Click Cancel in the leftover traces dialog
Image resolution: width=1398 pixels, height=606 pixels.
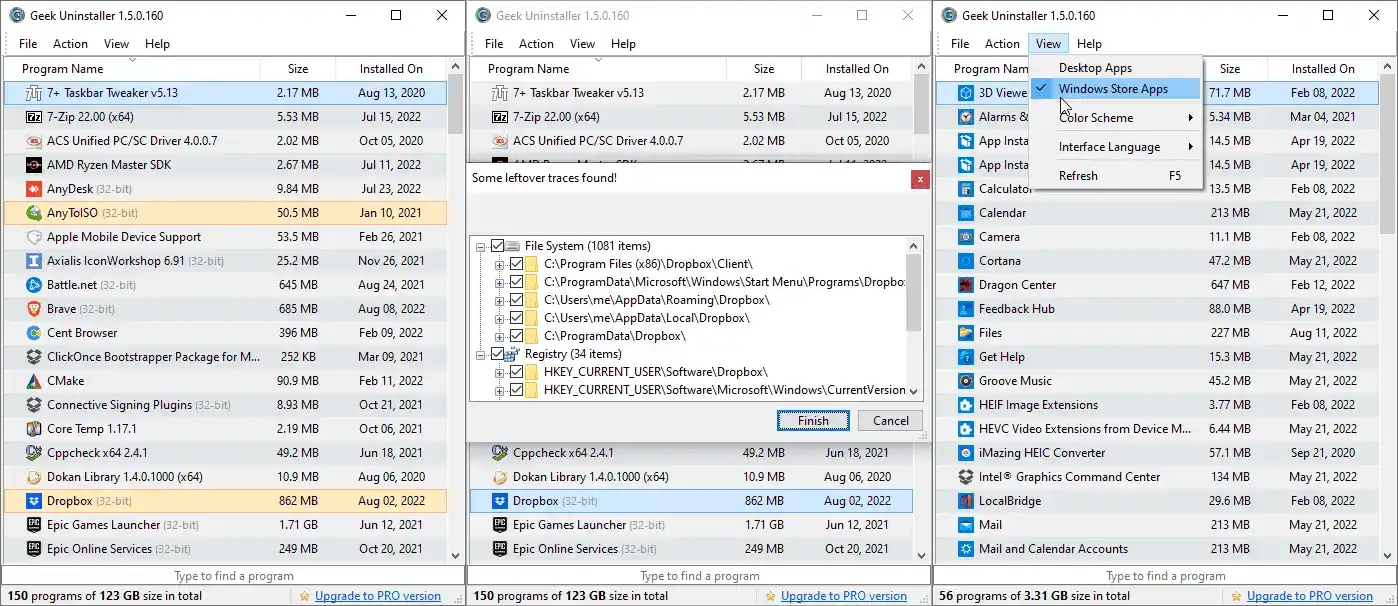coord(890,421)
